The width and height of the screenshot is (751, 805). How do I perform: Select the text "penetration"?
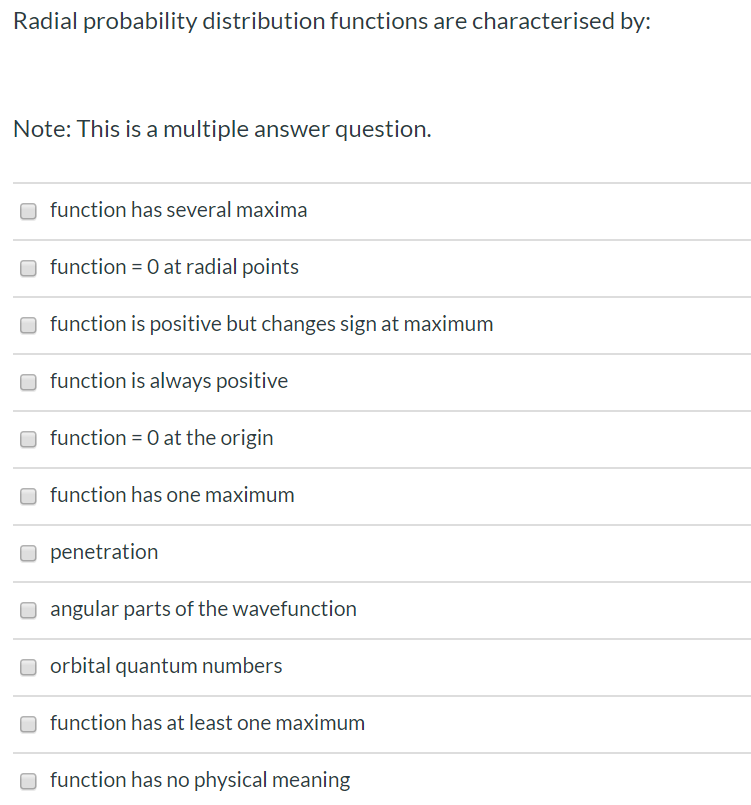click(x=103, y=552)
